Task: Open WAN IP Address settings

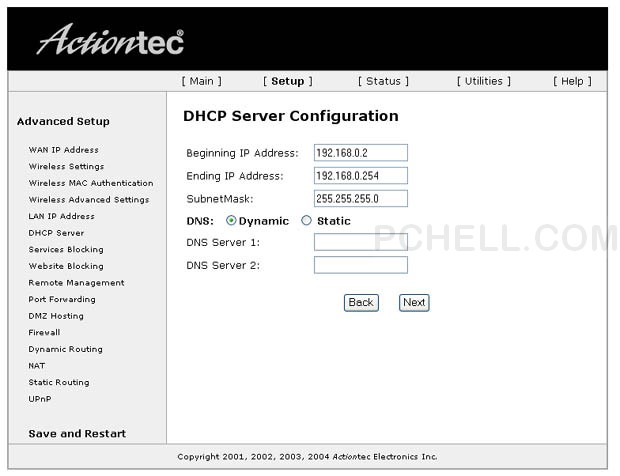Action: coord(63,150)
